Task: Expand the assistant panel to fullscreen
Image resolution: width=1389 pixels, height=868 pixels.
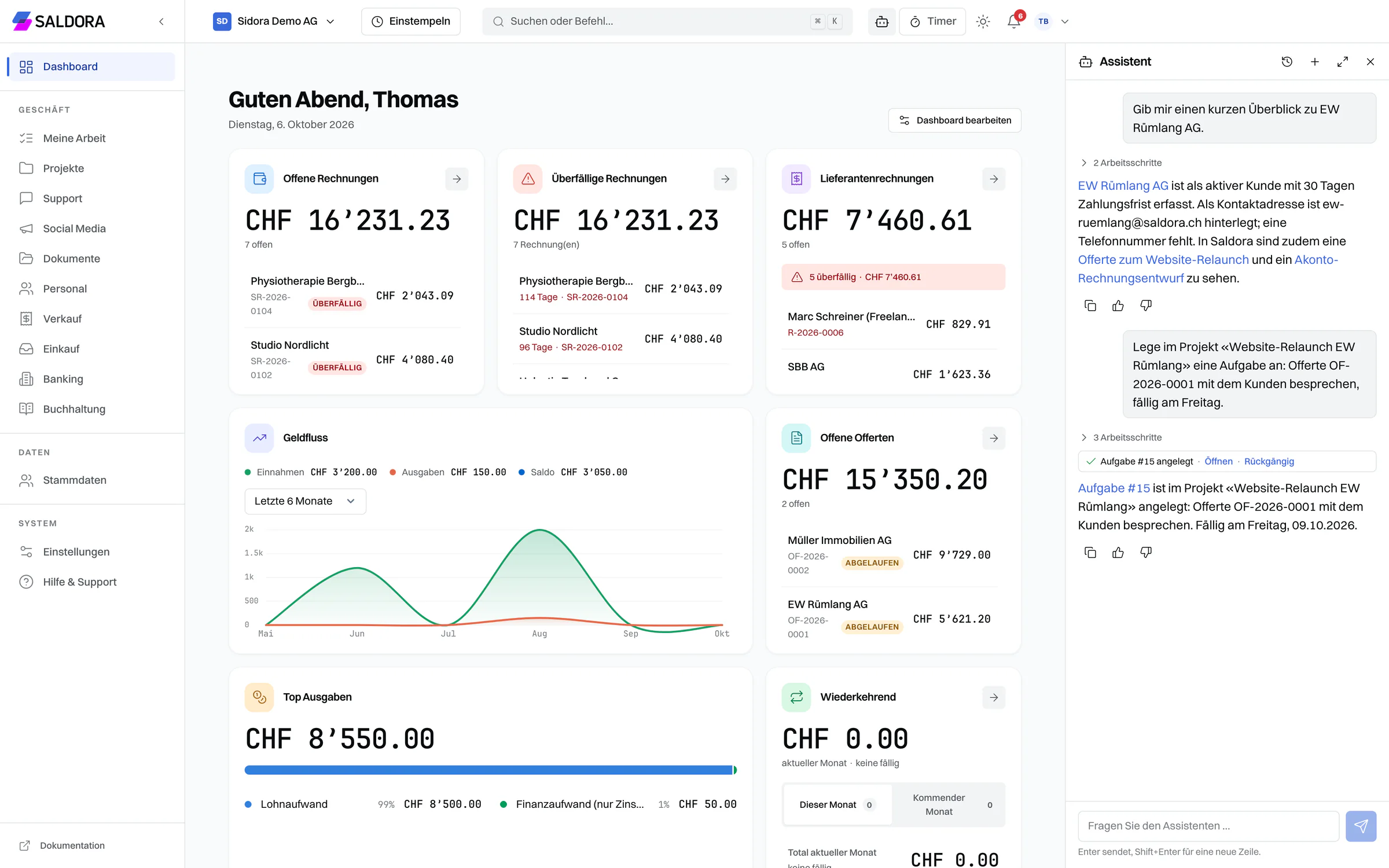Action: point(1342,61)
